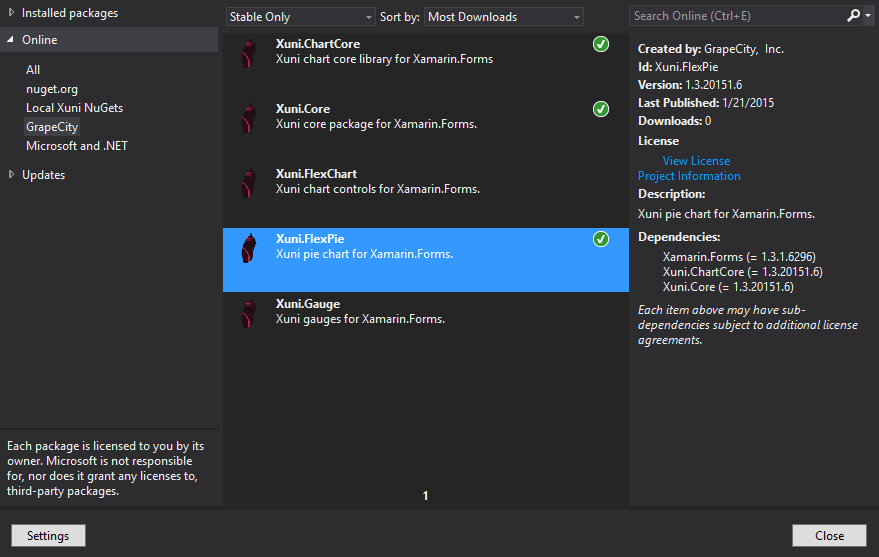The height and width of the screenshot is (557, 879).
Task: Expand the Installed packages section
Action: (12, 13)
